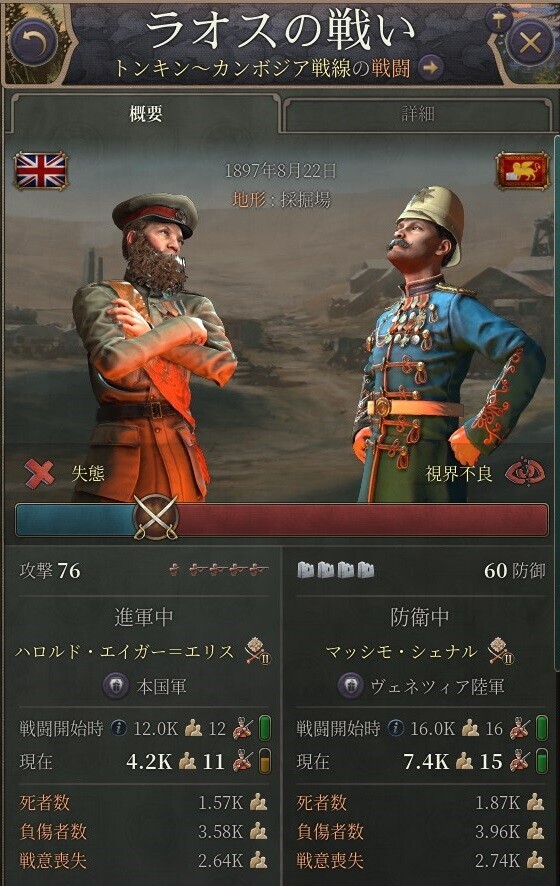
Task: Click the red X 失態 condition icon
Action: (x=40, y=473)
